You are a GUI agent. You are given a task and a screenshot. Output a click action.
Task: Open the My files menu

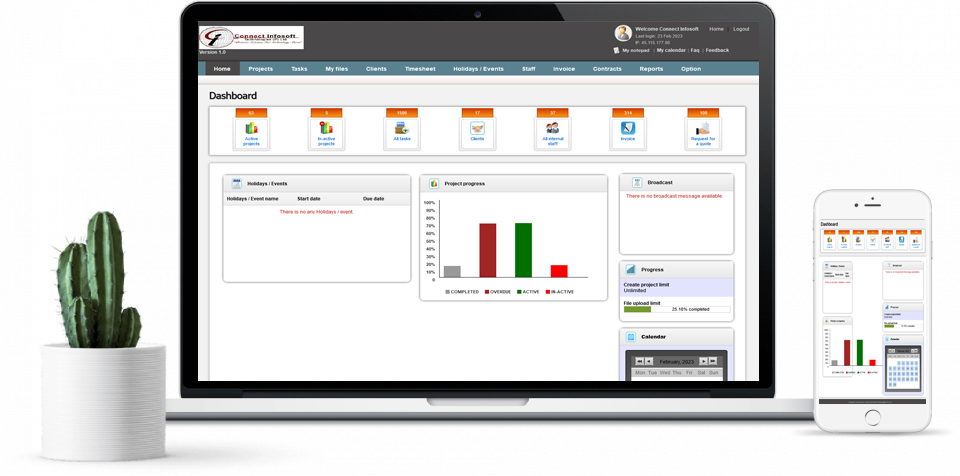click(x=337, y=69)
